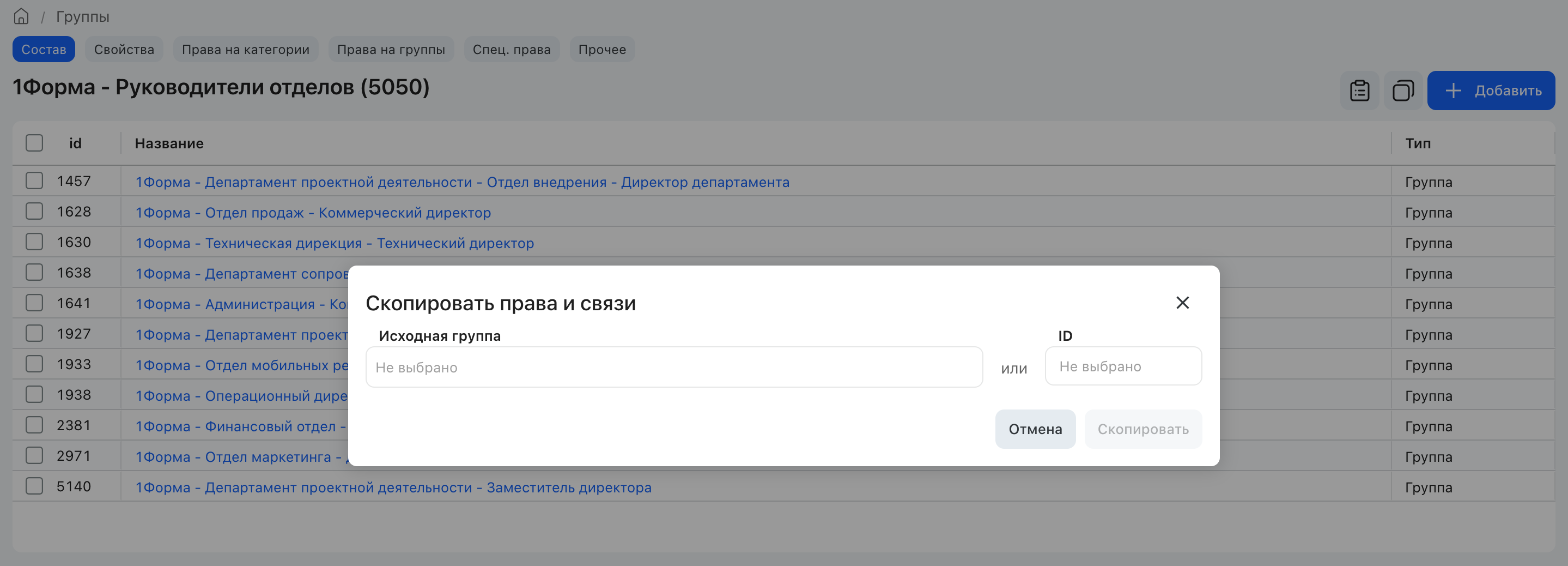Check the checkbox for row 1933
Image resolution: width=1568 pixels, height=566 pixels.
tap(35, 364)
